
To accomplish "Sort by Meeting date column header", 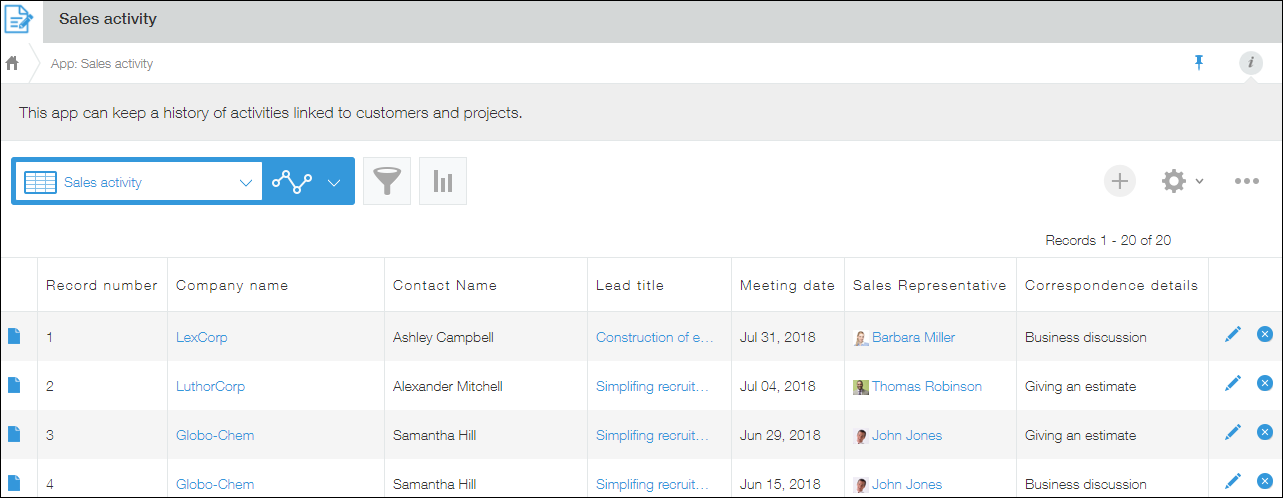I will (x=787, y=285).
